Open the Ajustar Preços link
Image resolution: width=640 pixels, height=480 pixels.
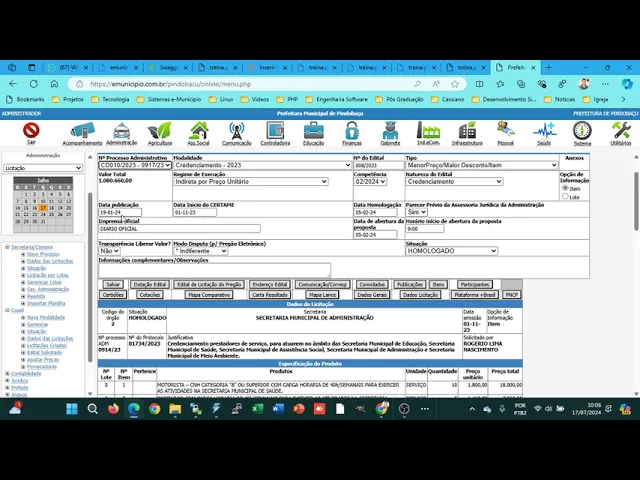pos(43,360)
